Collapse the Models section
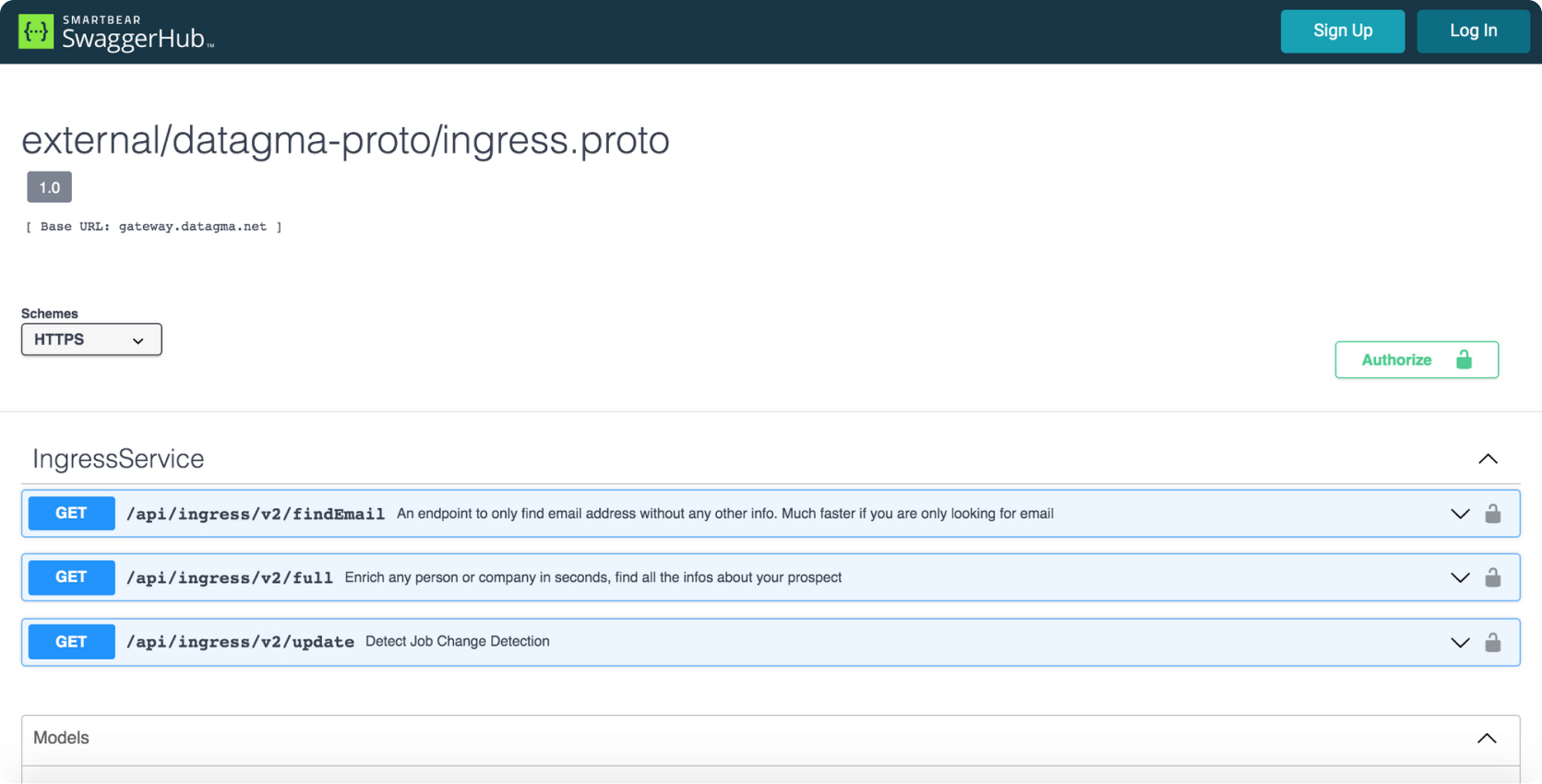The width and height of the screenshot is (1542, 784). pos(1486,738)
